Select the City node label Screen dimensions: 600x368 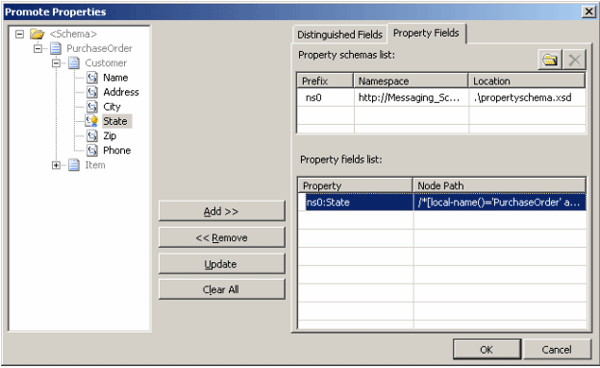coord(112,107)
